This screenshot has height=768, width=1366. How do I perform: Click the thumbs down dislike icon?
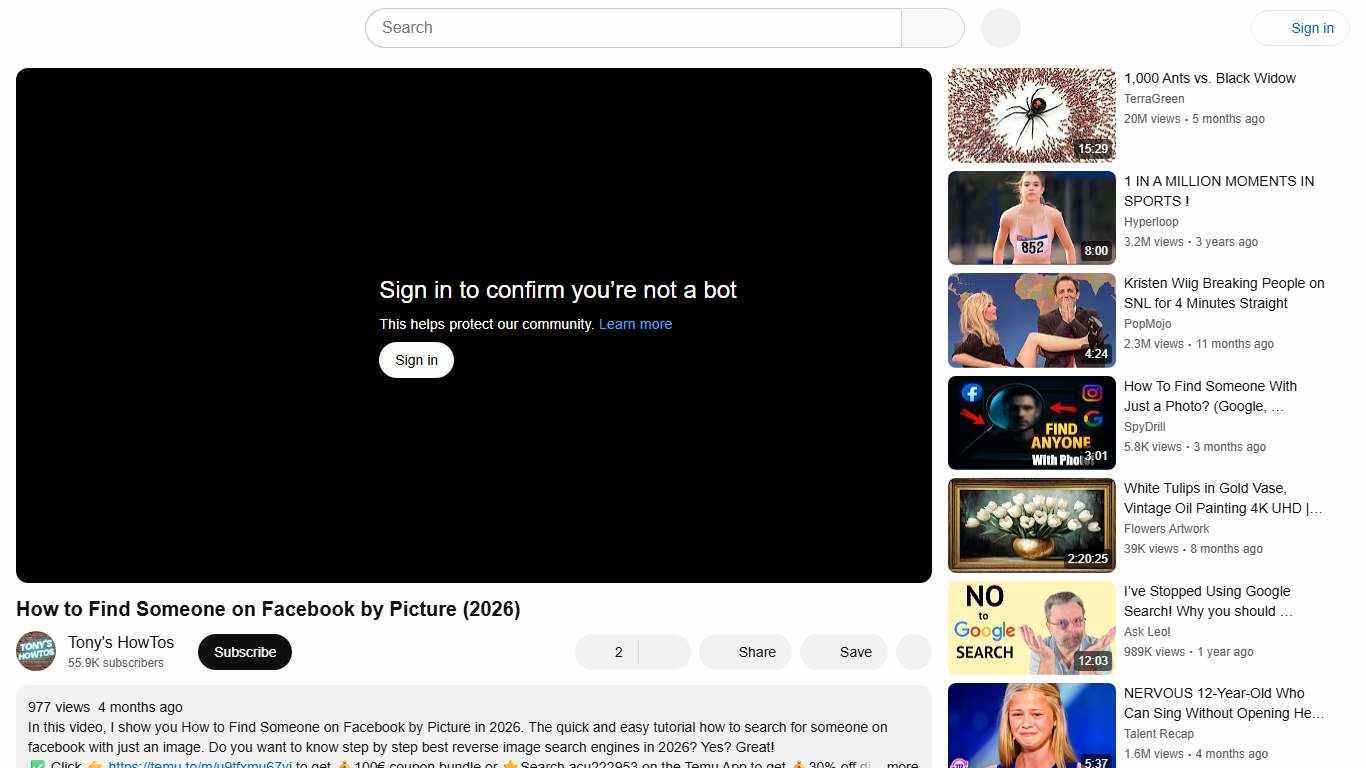tap(663, 651)
